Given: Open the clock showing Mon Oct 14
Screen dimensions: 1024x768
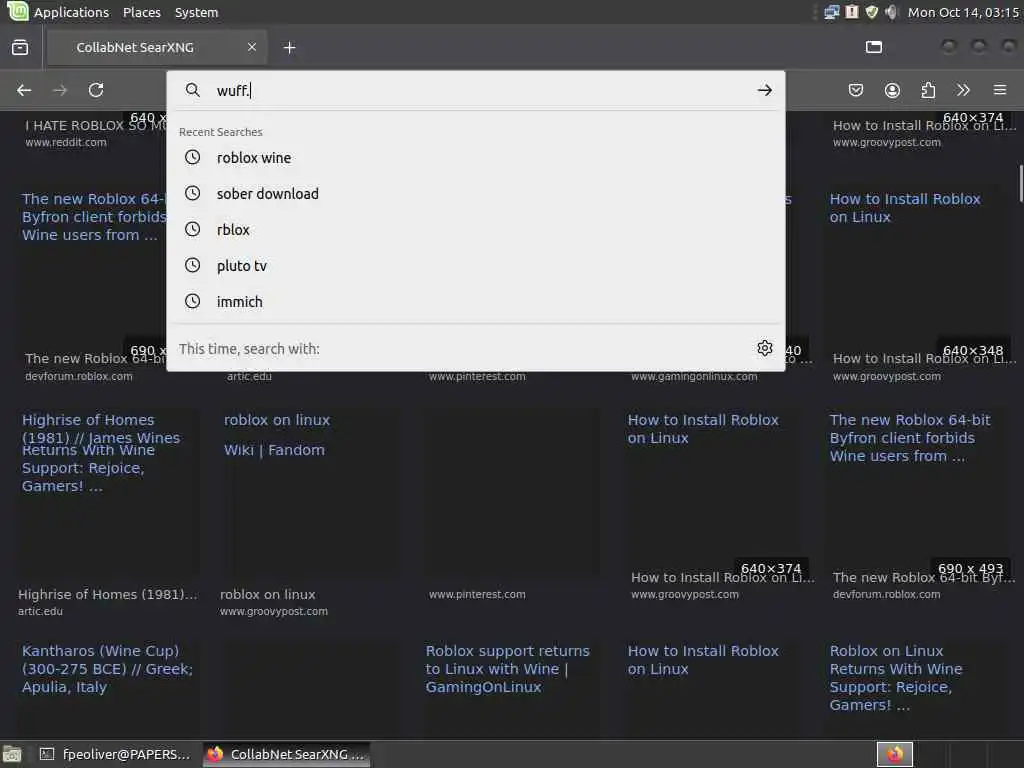Looking at the screenshot, I should click(963, 12).
